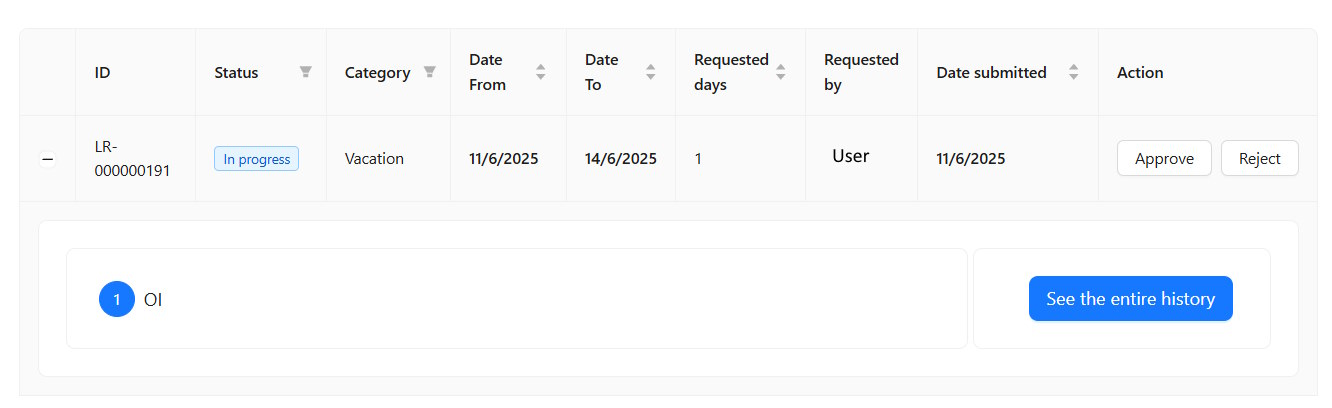Click the User requester name

point(850,156)
